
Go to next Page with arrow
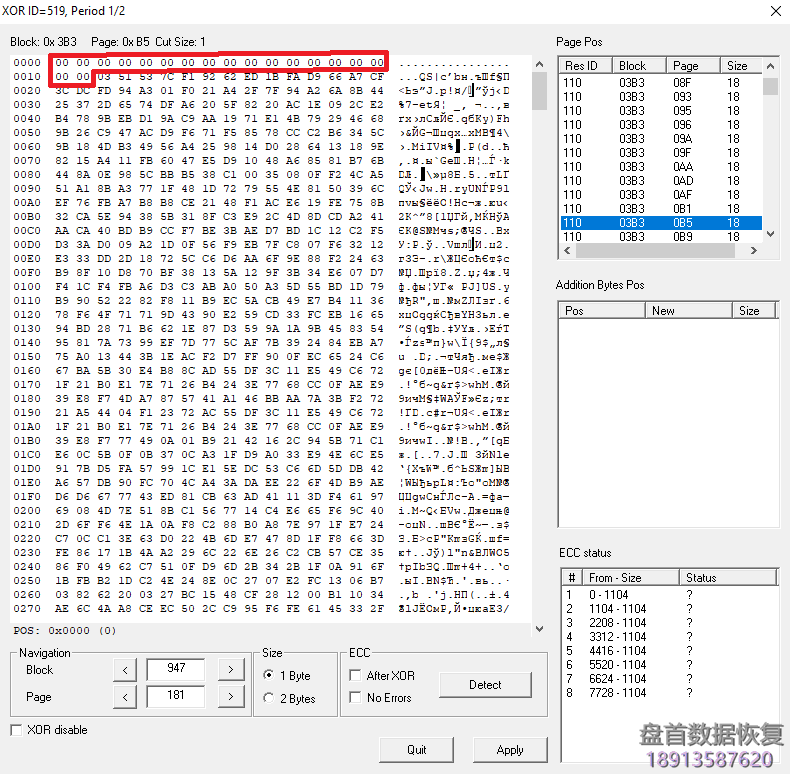[230, 696]
